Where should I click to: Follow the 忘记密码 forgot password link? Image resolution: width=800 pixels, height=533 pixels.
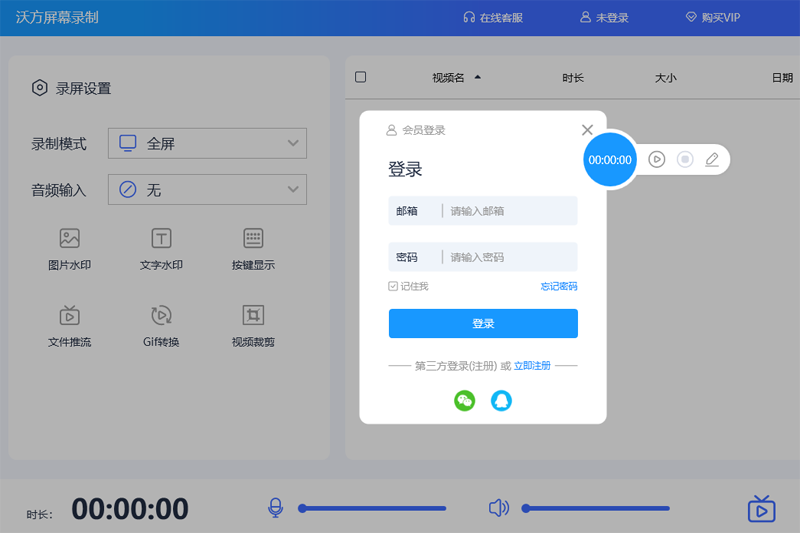pyautogui.click(x=558, y=287)
